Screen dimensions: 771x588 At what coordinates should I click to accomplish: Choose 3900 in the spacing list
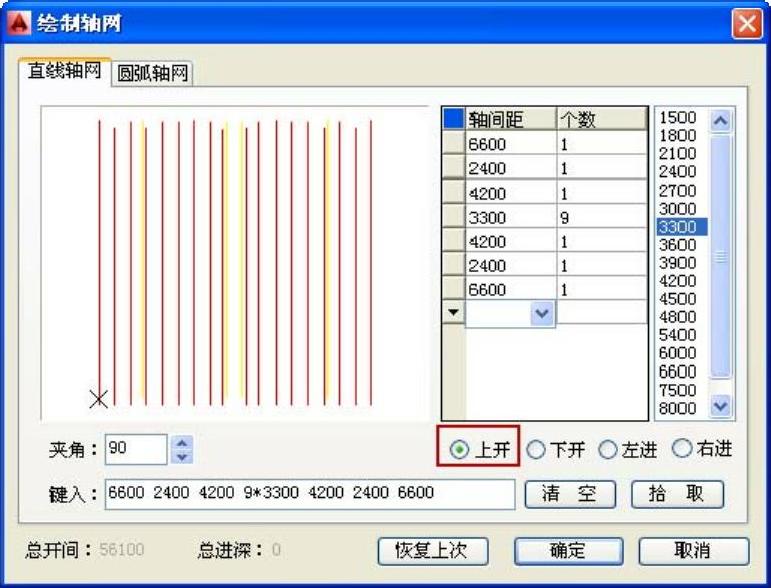[x=678, y=263]
